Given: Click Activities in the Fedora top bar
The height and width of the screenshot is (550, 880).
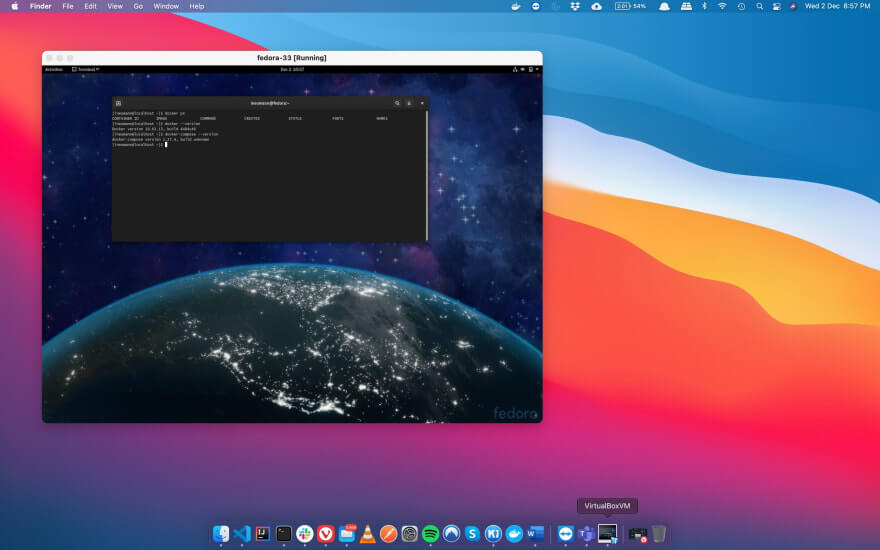Looking at the screenshot, I should [x=54, y=69].
